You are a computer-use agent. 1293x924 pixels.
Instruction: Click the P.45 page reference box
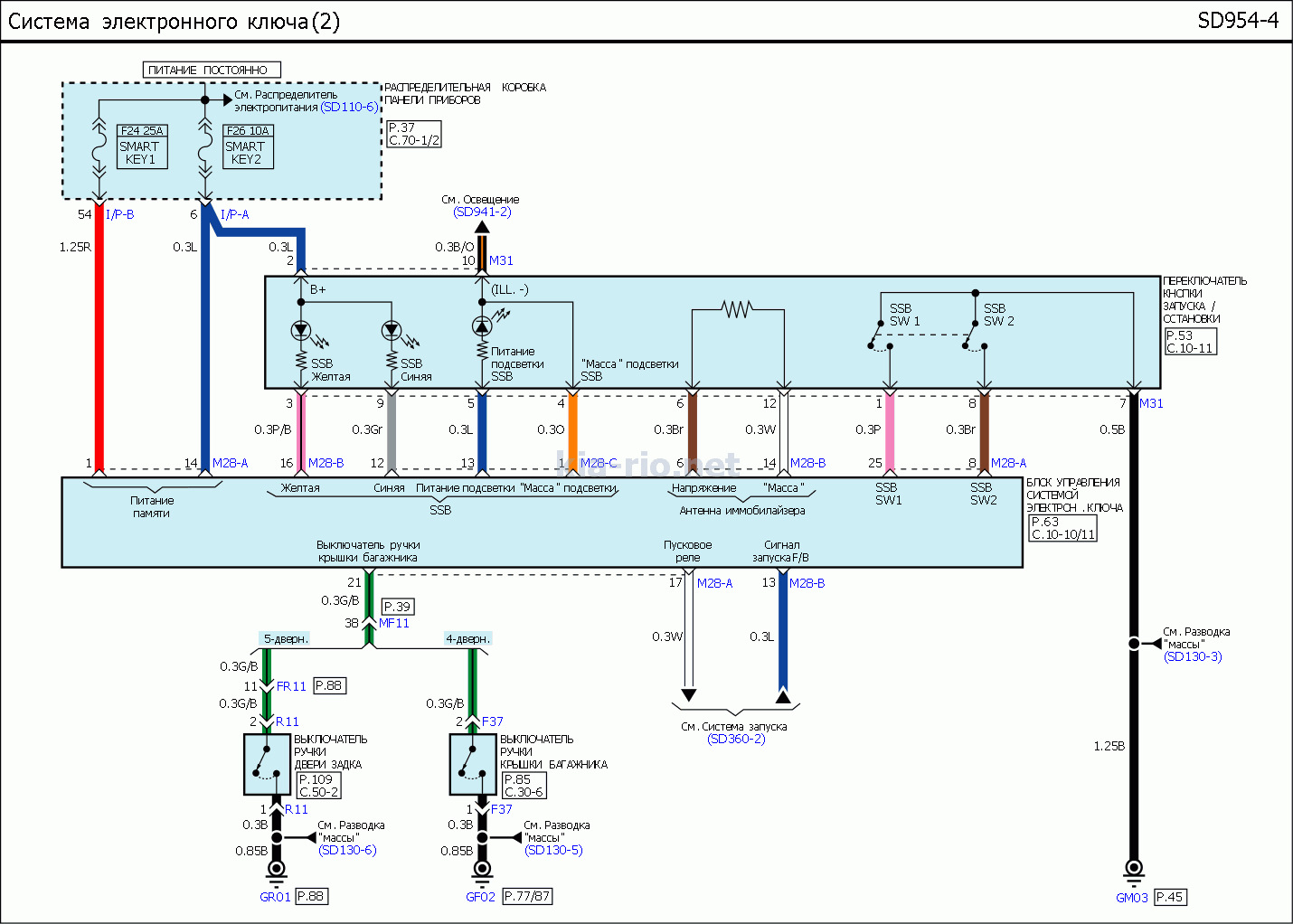[1170, 897]
